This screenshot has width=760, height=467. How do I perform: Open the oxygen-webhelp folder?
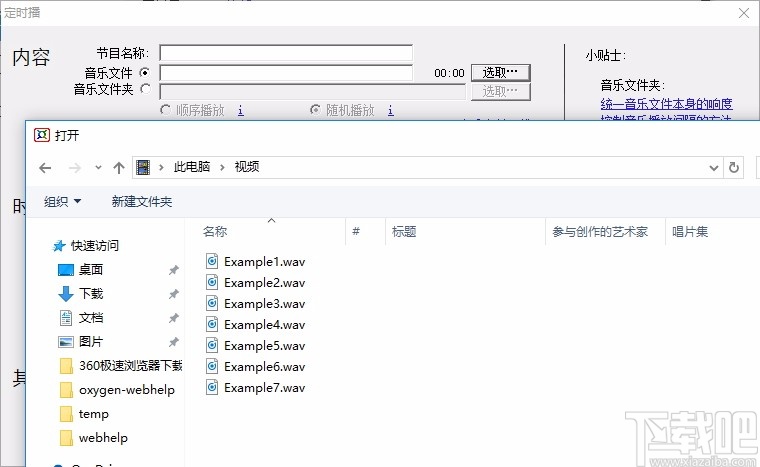(x=127, y=389)
